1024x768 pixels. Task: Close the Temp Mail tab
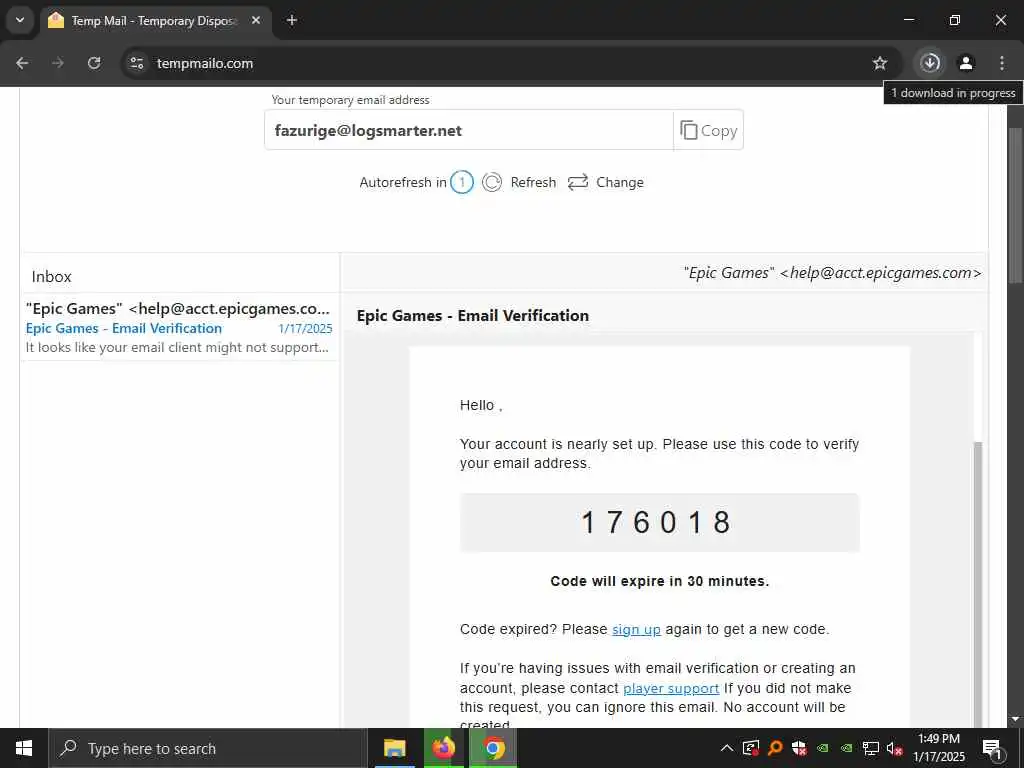[256, 21]
